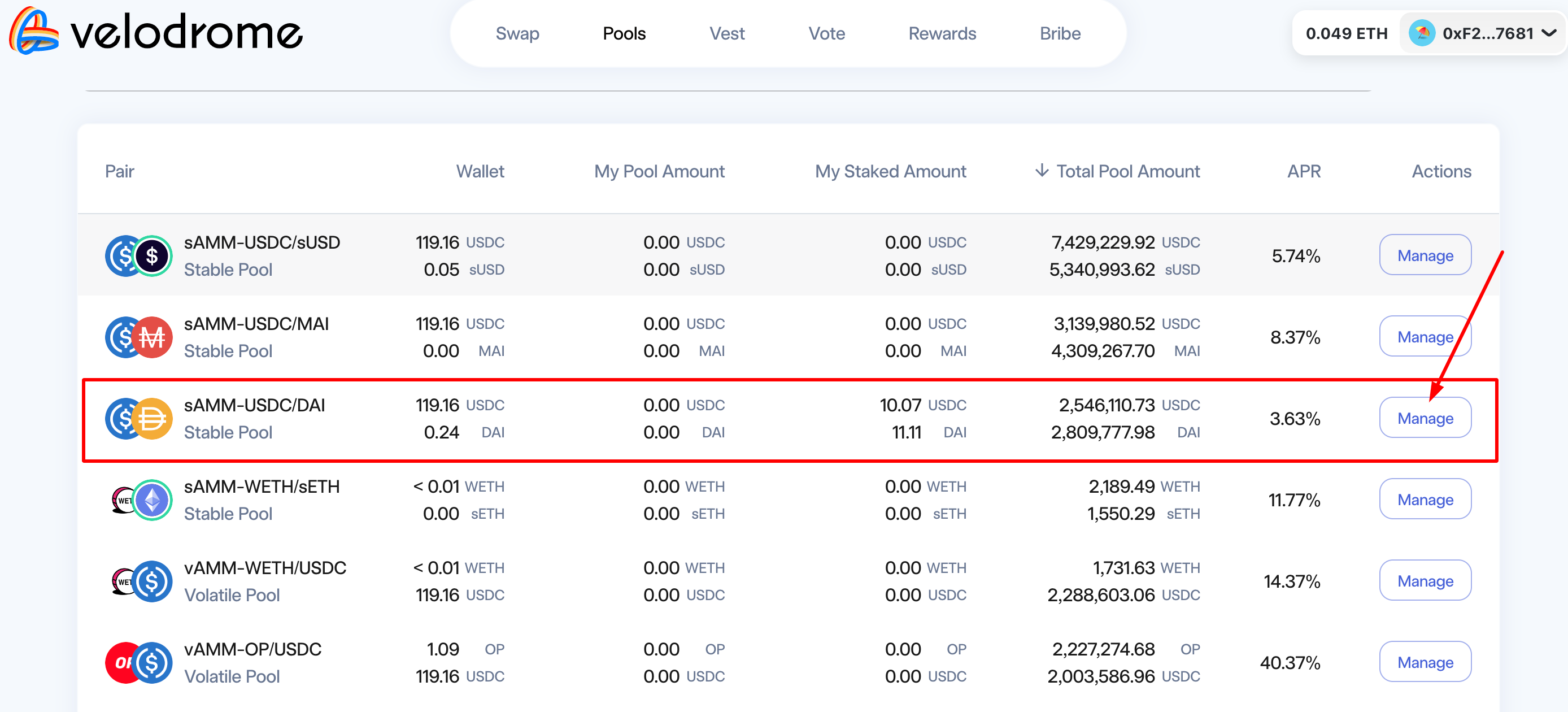Click the 2,546,110.73 USDC pool total
1568x712 pixels.
click(x=1129, y=406)
